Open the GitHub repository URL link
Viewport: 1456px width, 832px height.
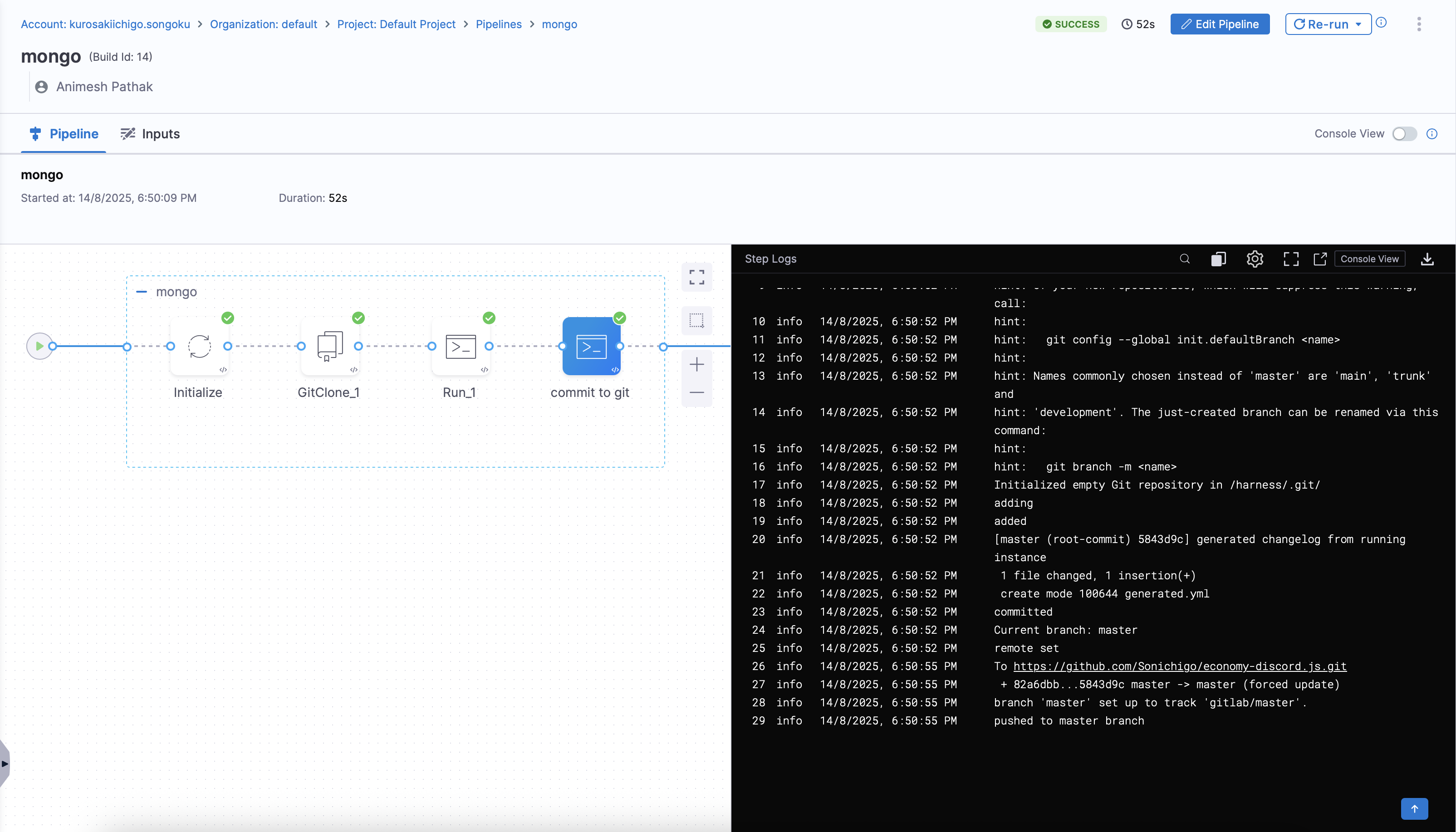(x=1179, y=666)
